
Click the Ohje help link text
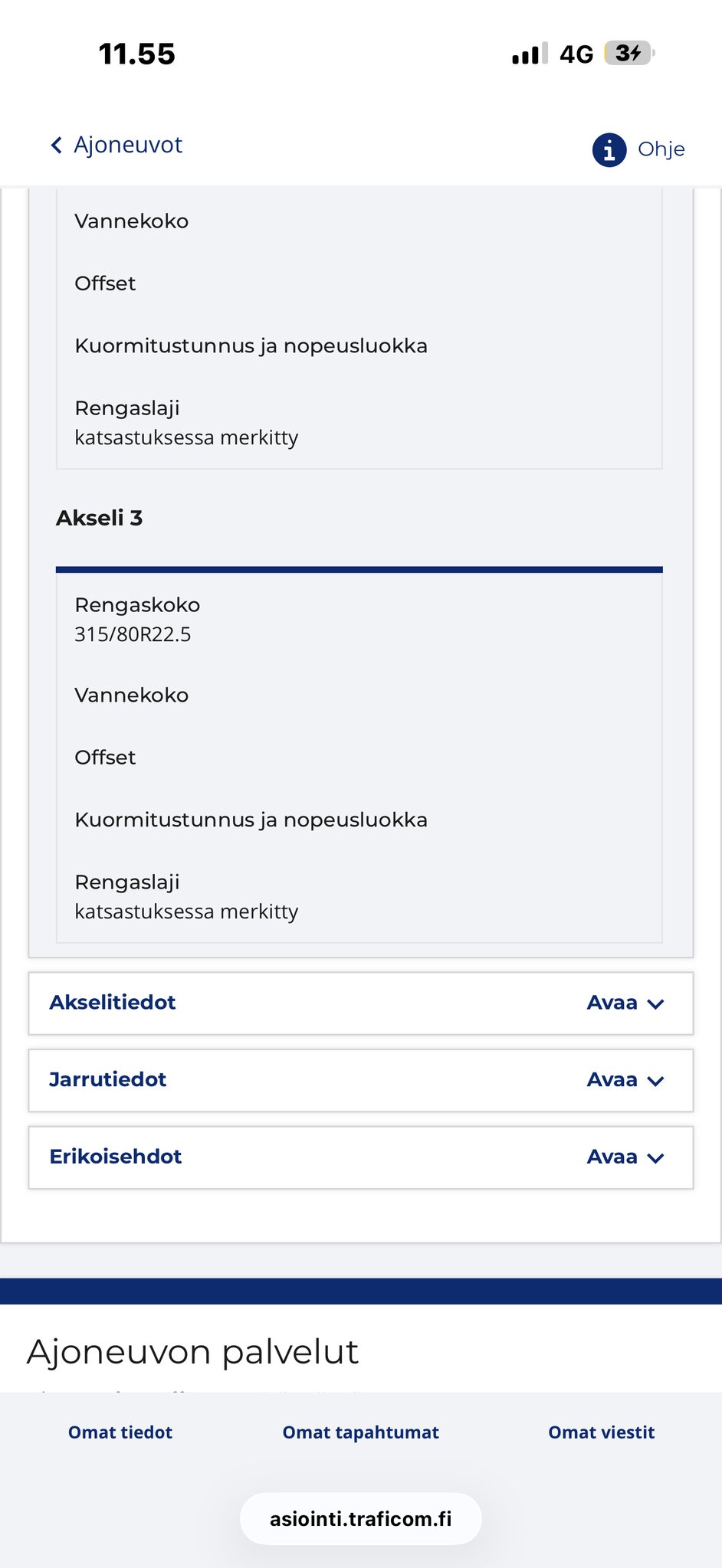click(x=661, y=149)
